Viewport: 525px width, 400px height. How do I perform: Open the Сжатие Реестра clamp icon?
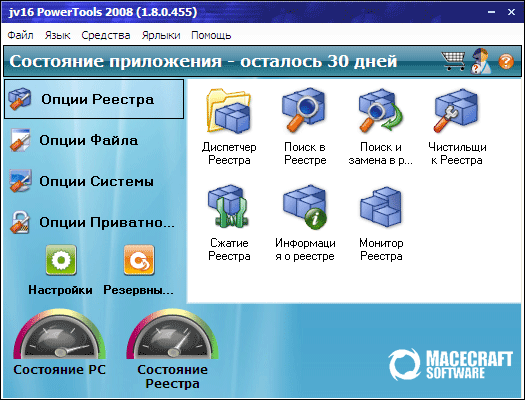click(x=229, y=206)
